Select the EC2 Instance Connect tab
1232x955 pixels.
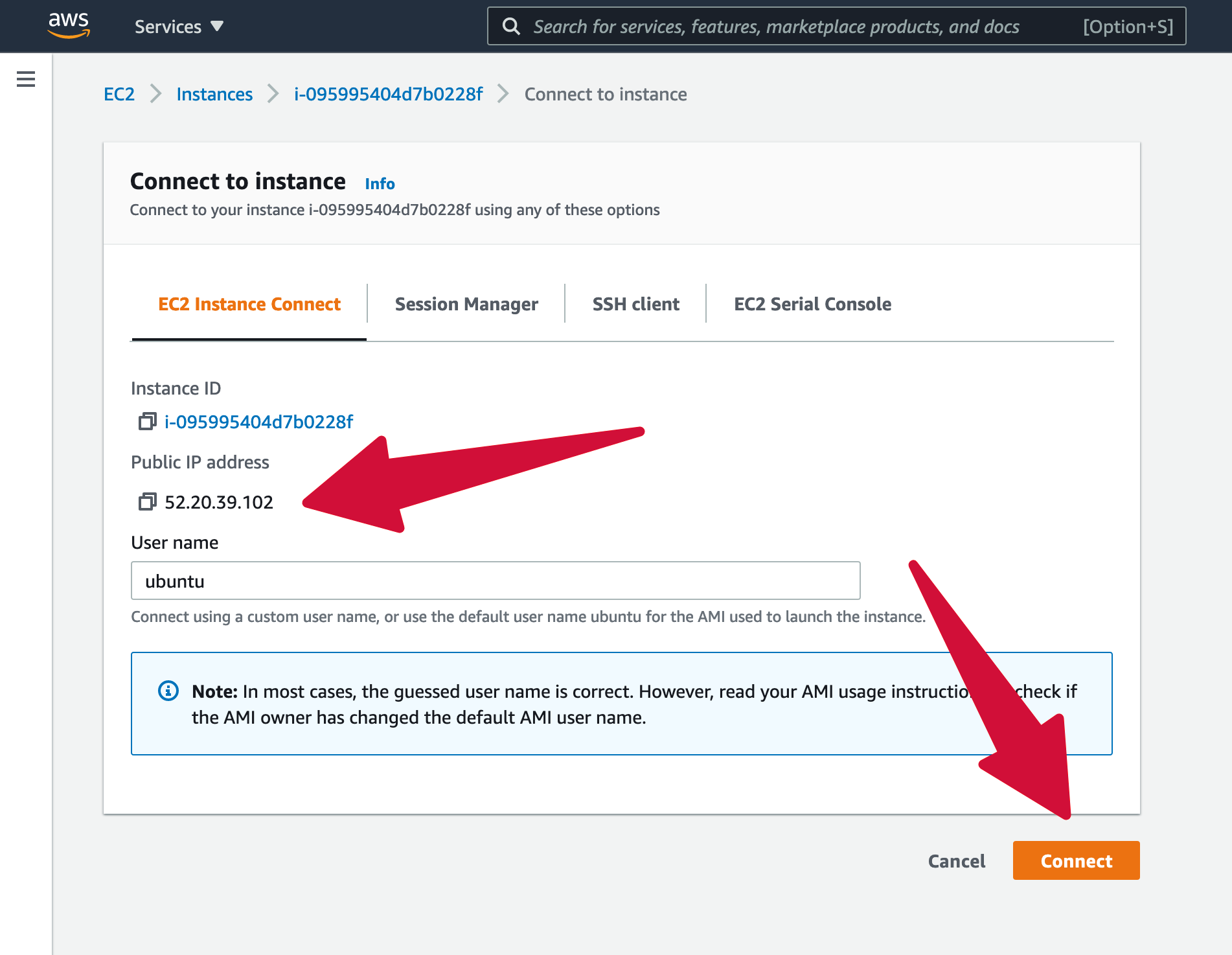coord(249,305)
